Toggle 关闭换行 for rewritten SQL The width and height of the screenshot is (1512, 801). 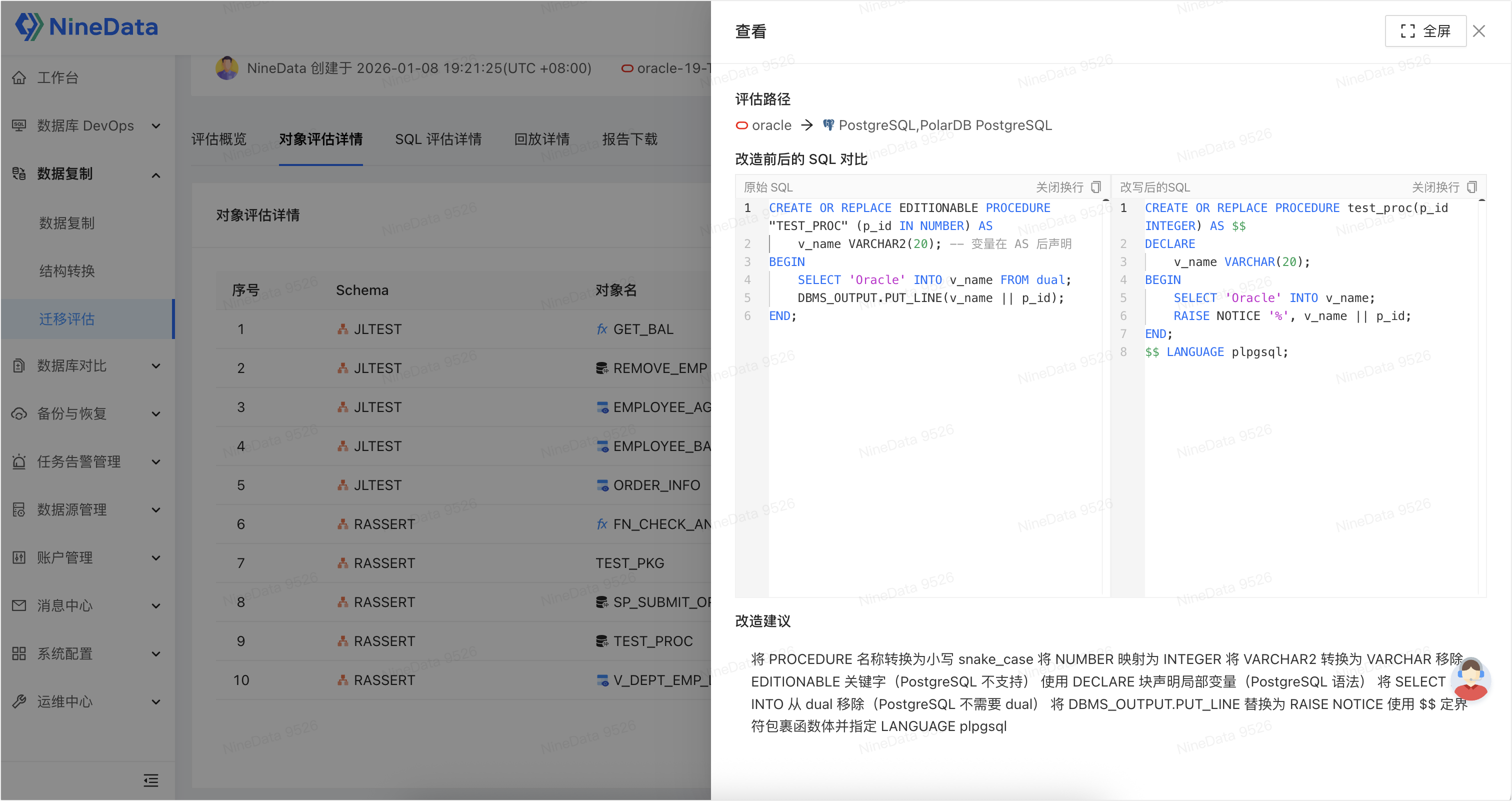coord(1435,187)
